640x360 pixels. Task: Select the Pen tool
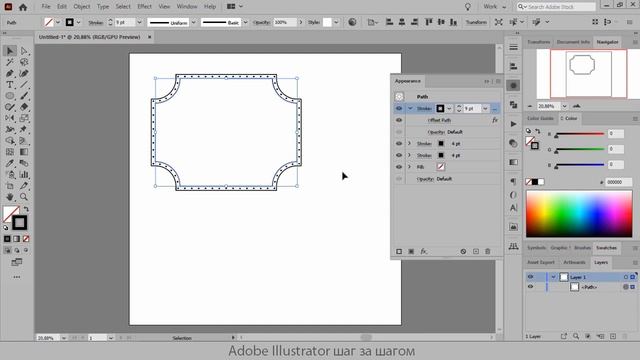click(10, 73)
